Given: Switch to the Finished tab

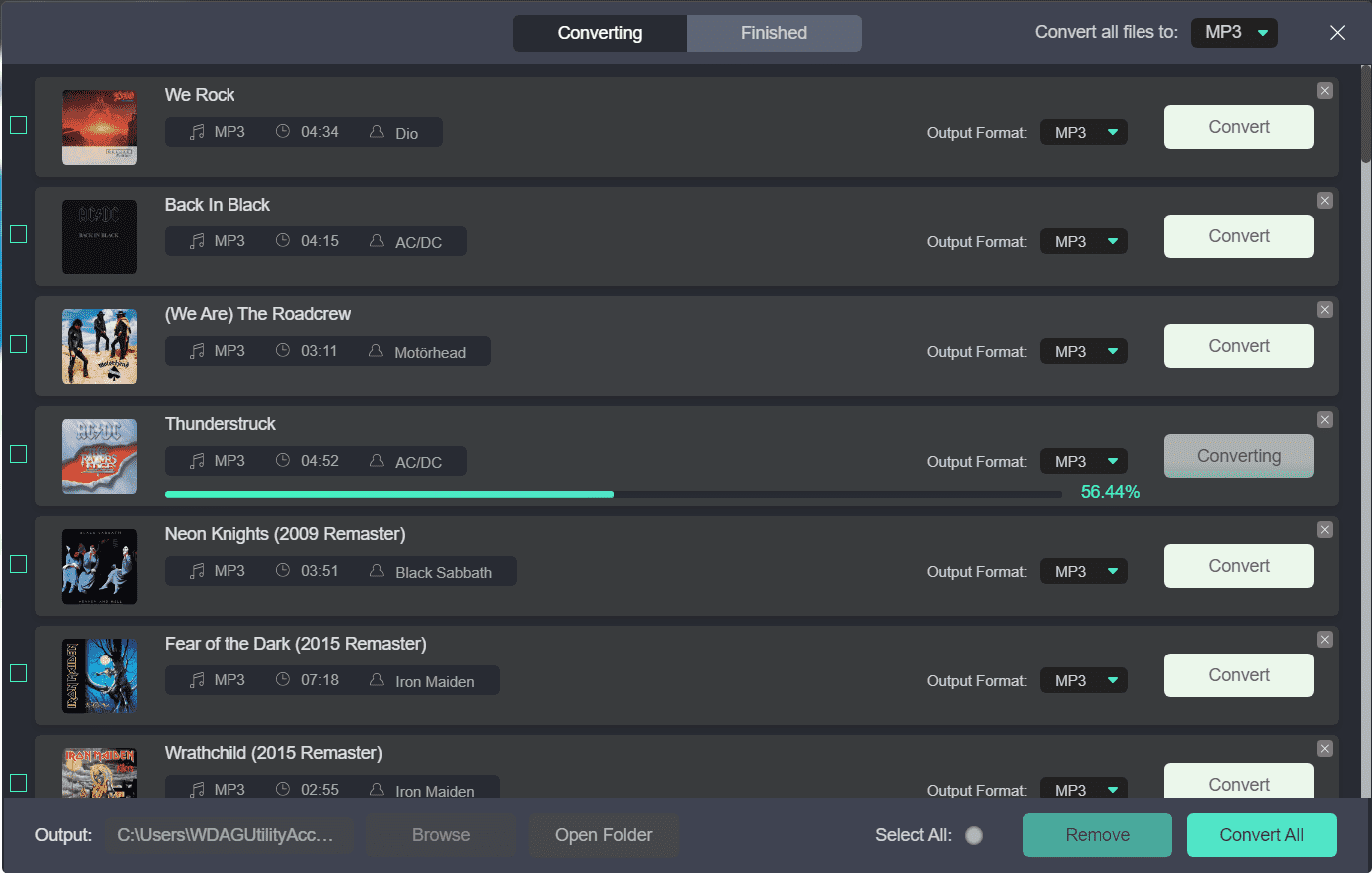Looking at the screenshot, I should coord(774,33).
